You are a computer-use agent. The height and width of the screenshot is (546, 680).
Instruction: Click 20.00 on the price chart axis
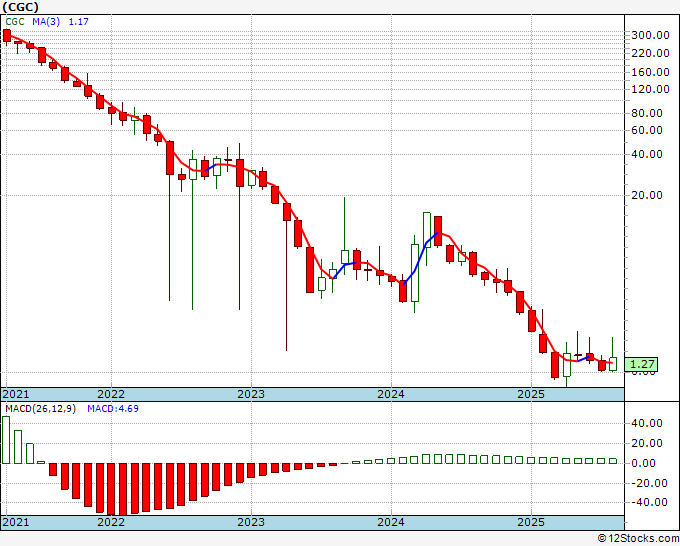647,196
